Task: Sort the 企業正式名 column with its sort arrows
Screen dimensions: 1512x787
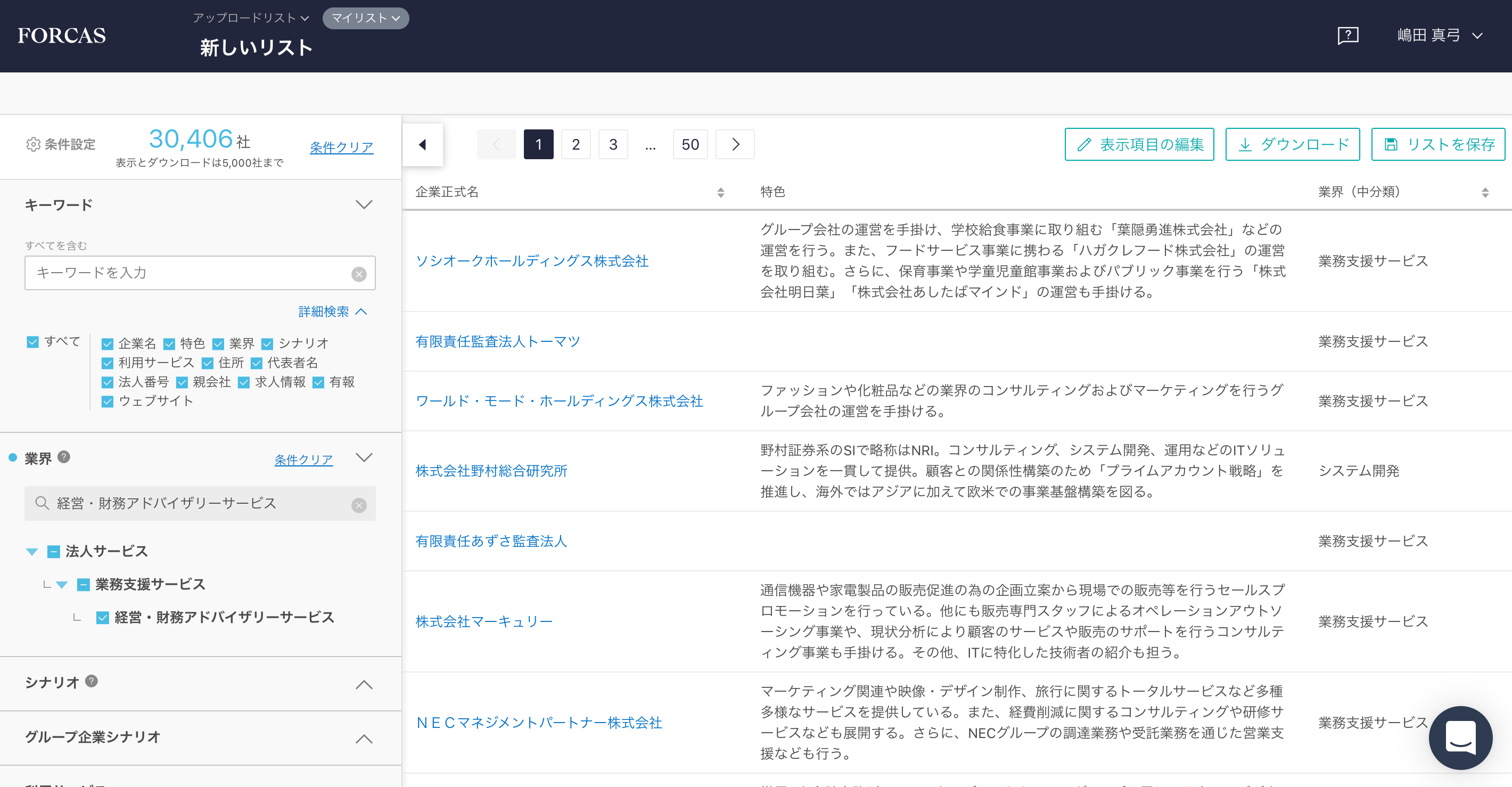Action: click(721, 191)
